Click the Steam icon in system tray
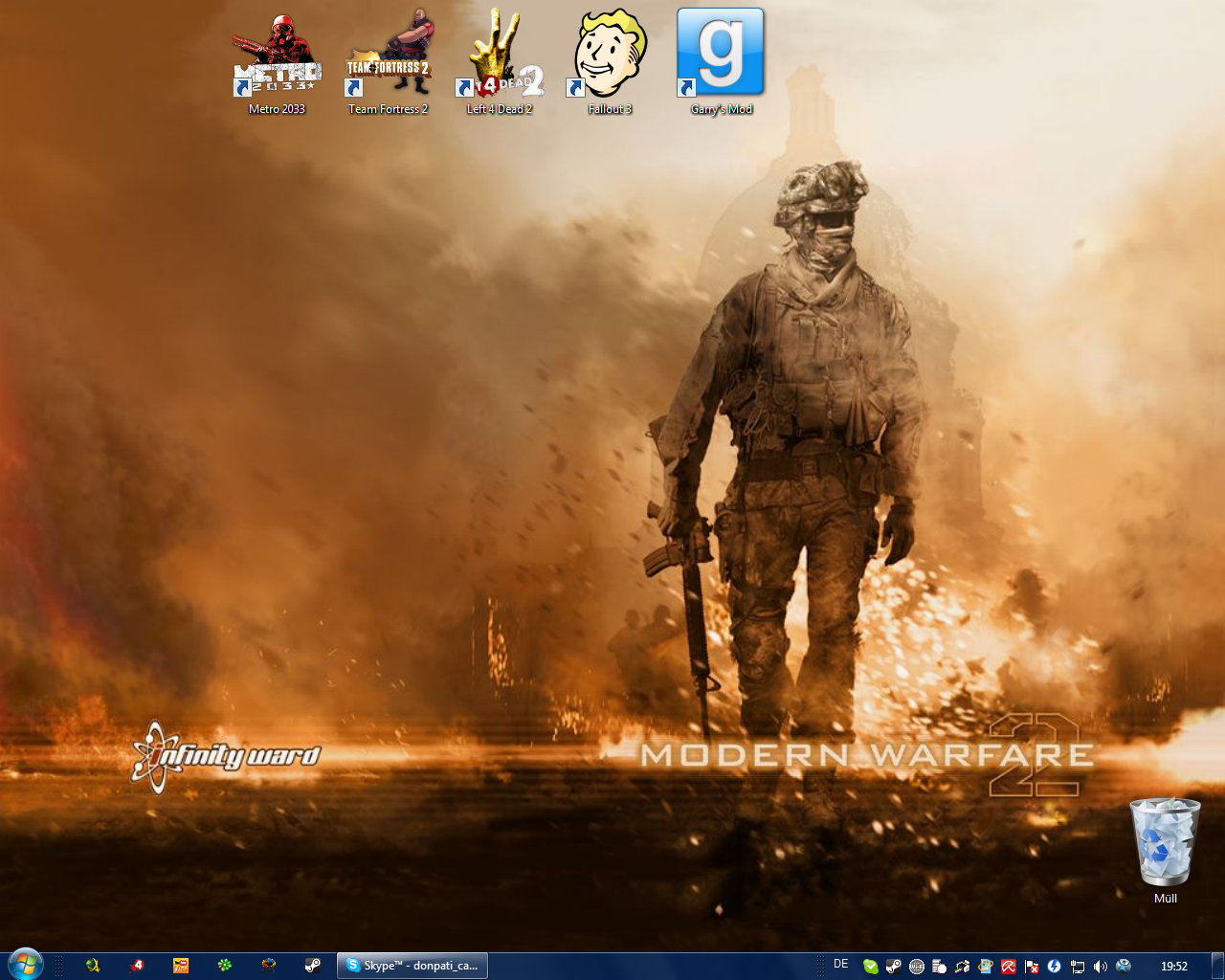 (893, 967)
